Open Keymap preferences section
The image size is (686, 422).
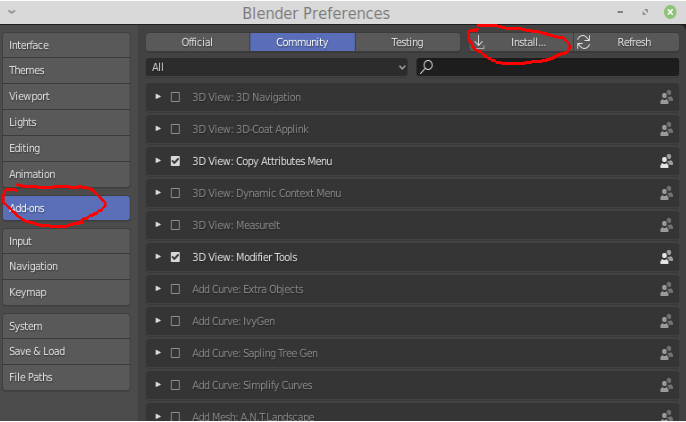pos(66,292)
